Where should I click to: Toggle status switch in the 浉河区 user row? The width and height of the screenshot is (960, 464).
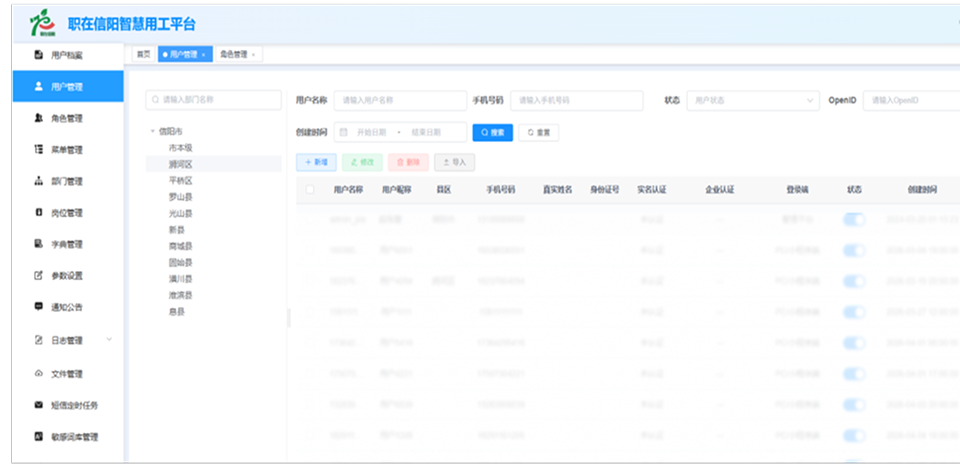(x=854, y=281)
